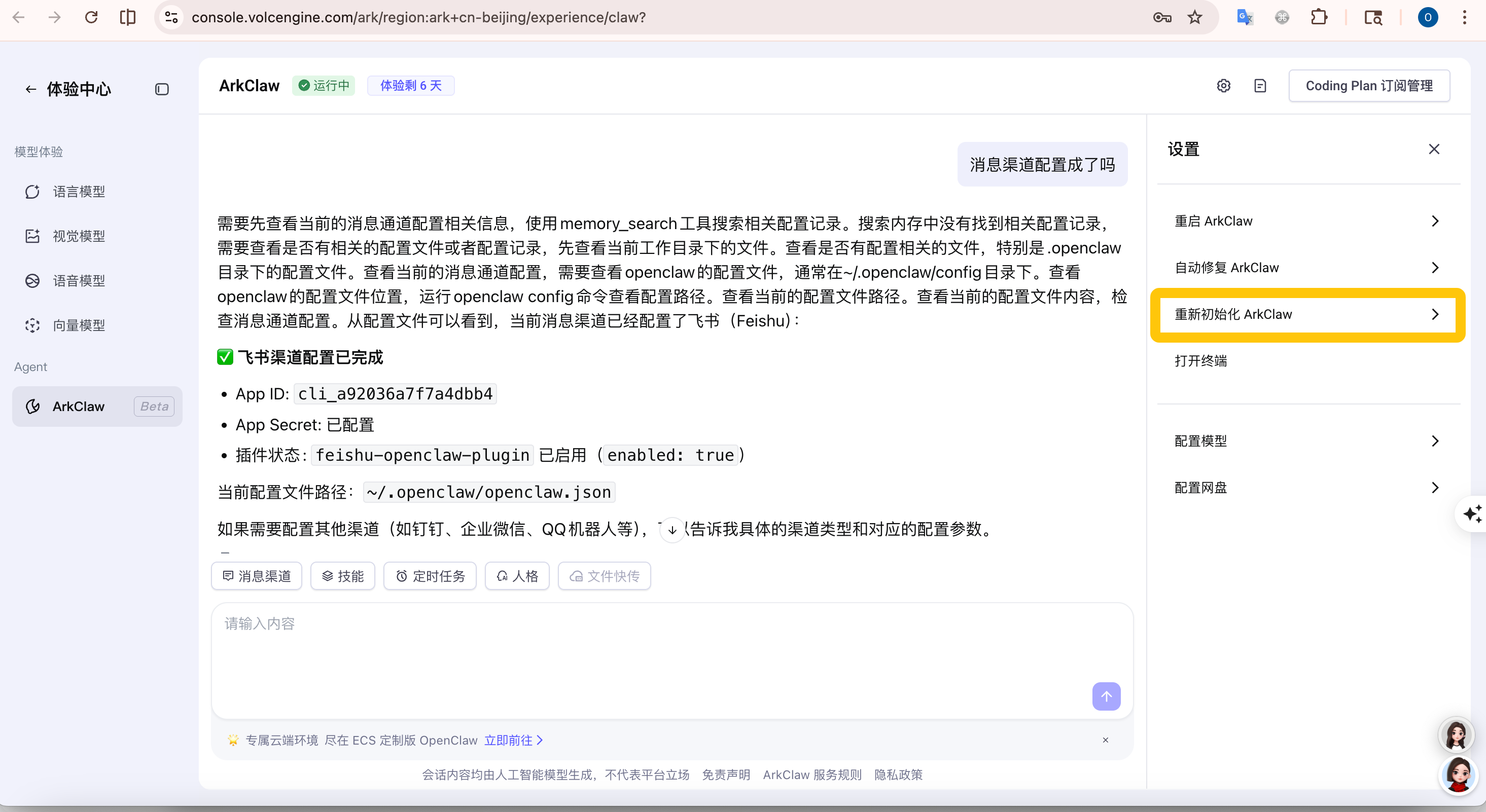Follow the 立即前往 link

click(513, 740)
